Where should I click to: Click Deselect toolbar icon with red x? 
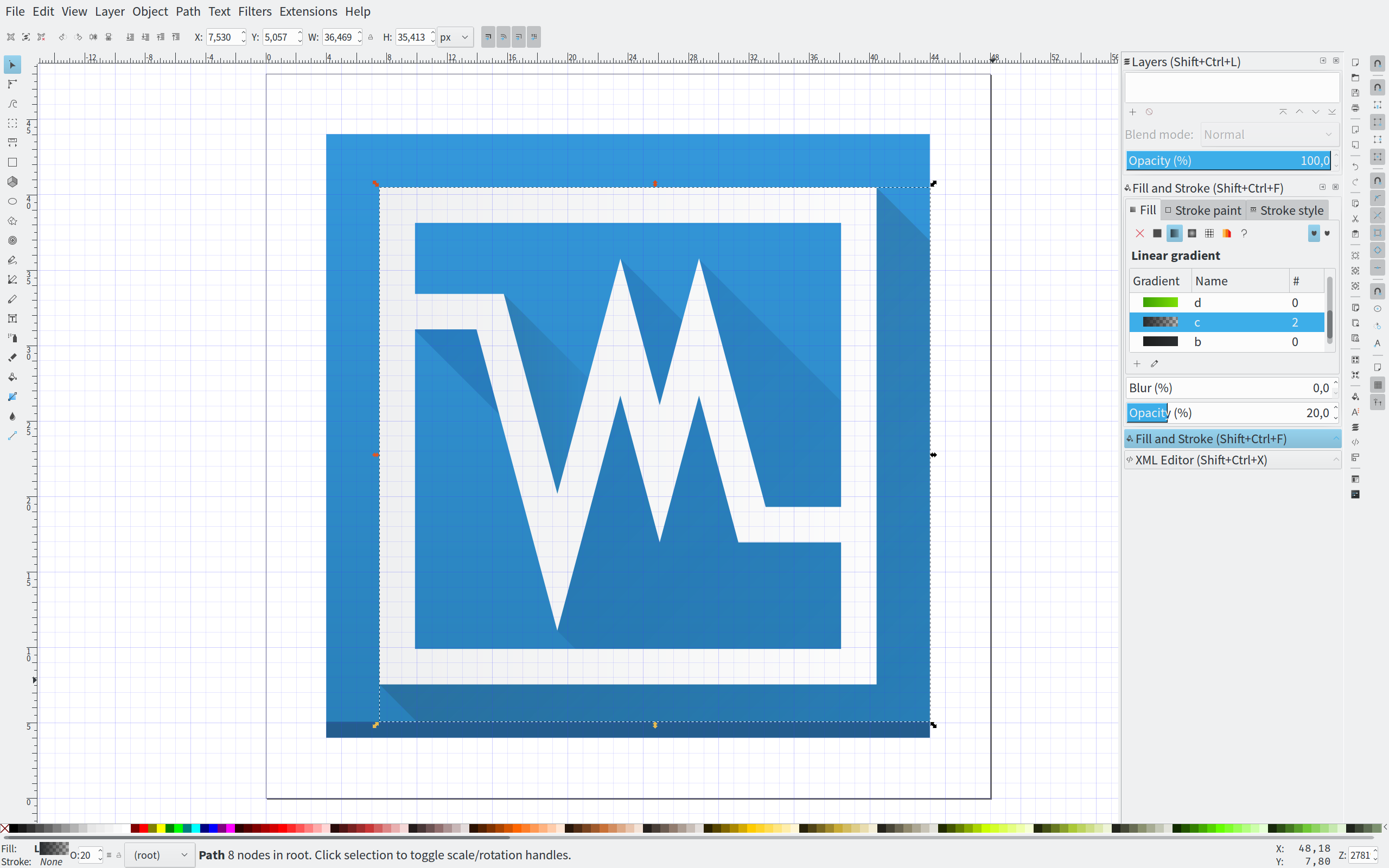pos(41,37)
